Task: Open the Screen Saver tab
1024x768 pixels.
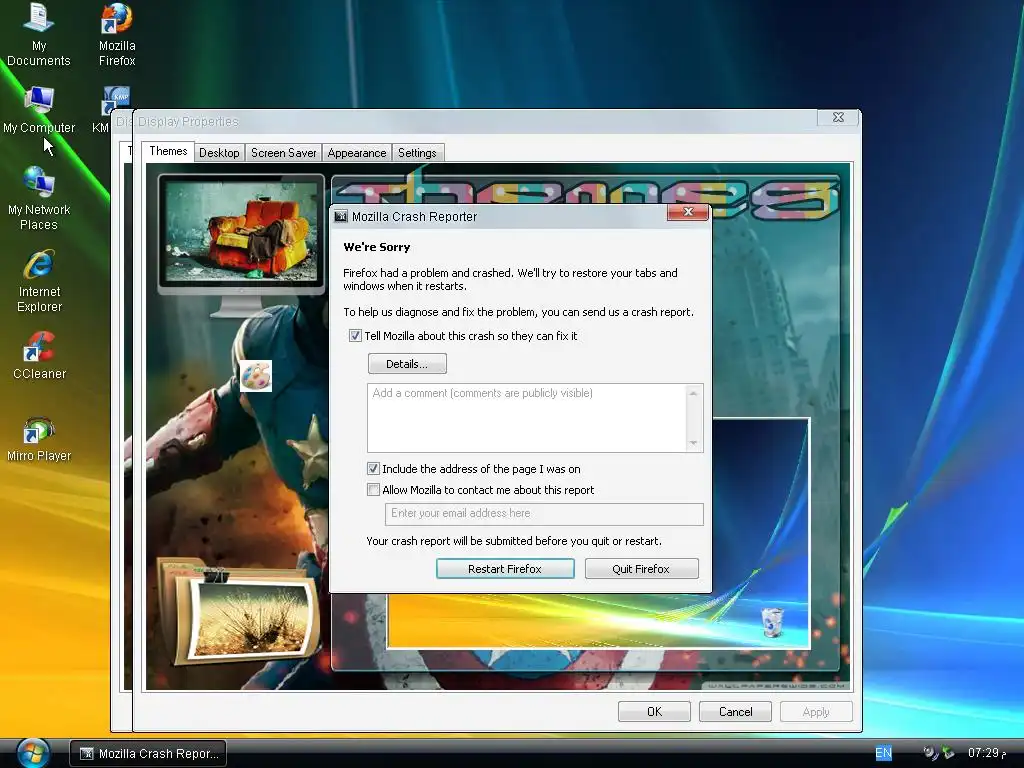Action: (x=283, y=153)
